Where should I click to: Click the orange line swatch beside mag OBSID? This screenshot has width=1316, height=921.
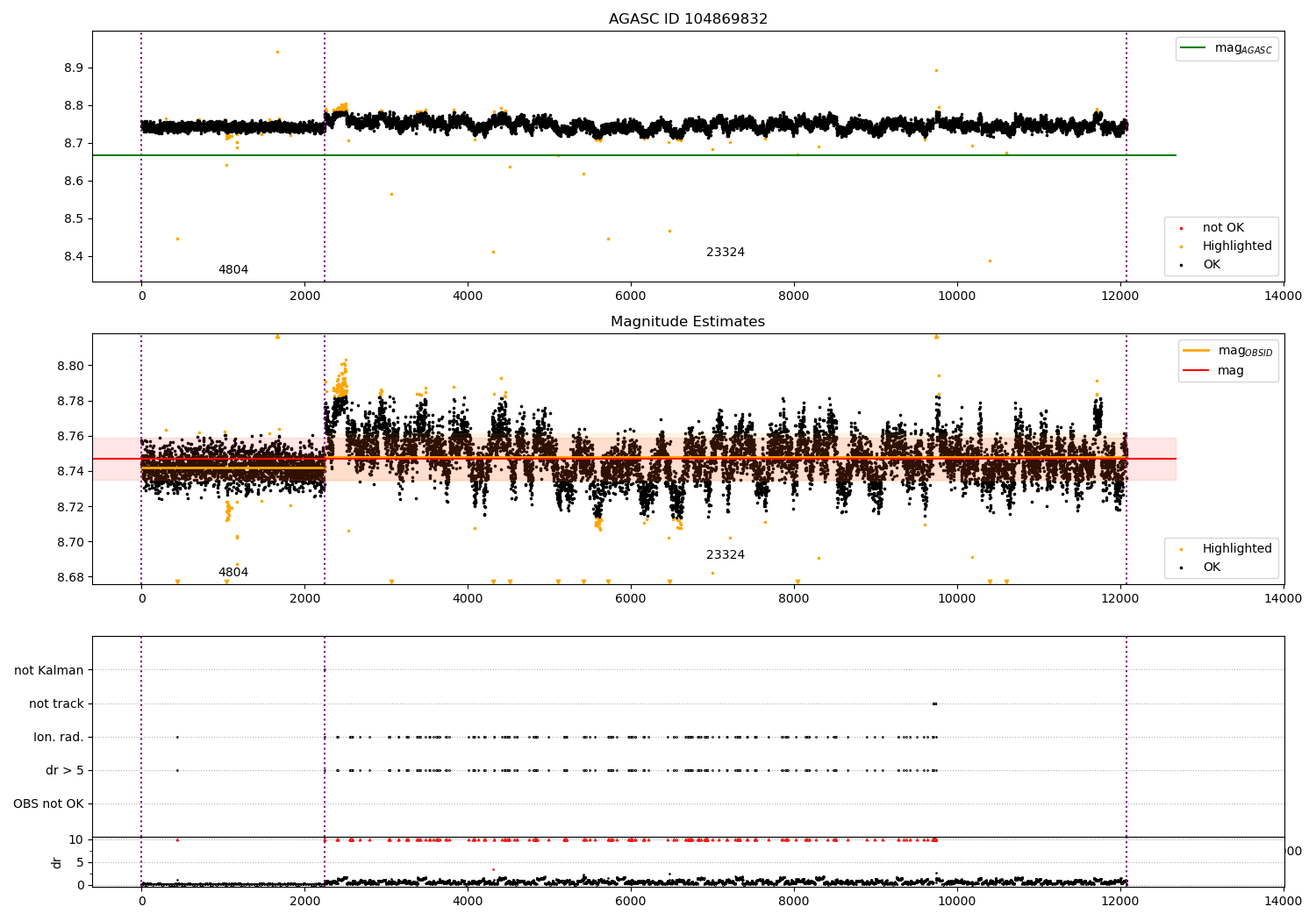coord(1196,351)
